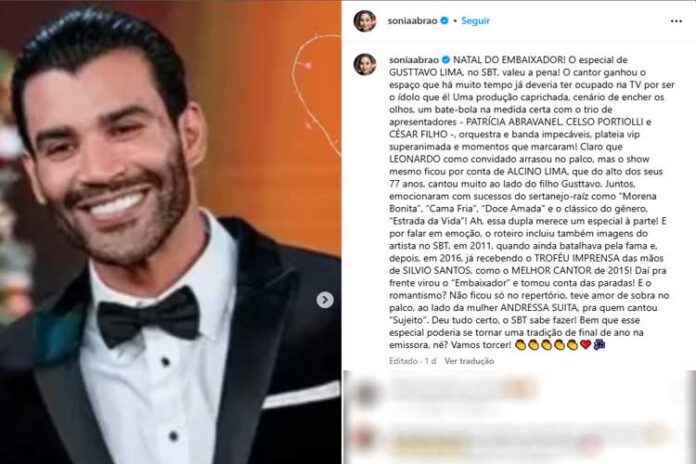This screenshot has width=696, height=464.
Task: Go to next photo with carousel arrow
Action: (x=325, y=300)
